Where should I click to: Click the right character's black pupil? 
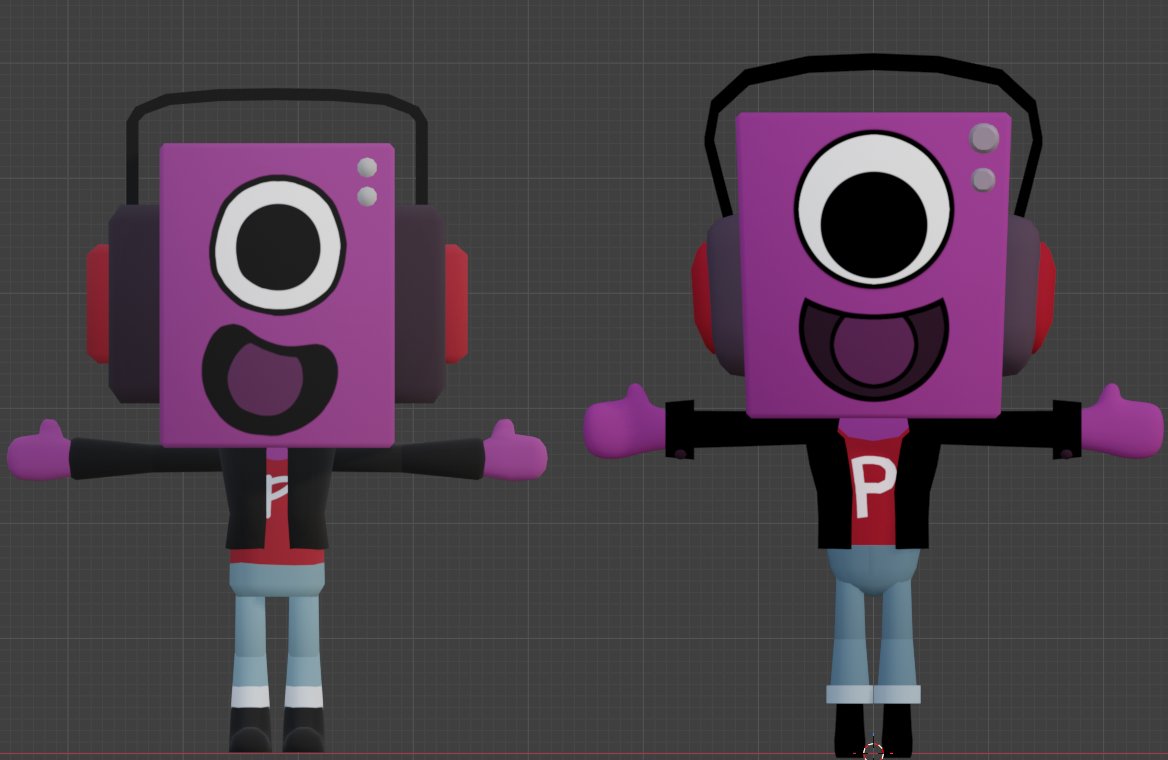coord(874,226)
